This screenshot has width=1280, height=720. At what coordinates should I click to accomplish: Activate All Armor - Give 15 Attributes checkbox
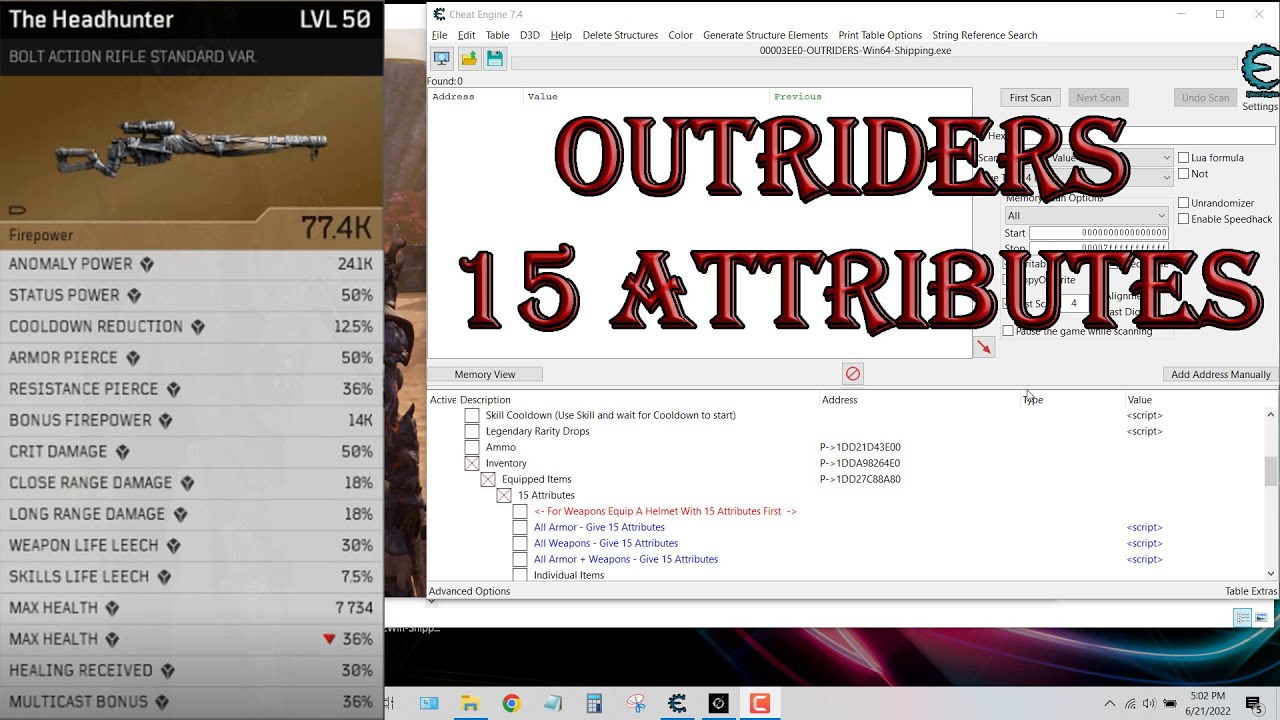point(520,527)
